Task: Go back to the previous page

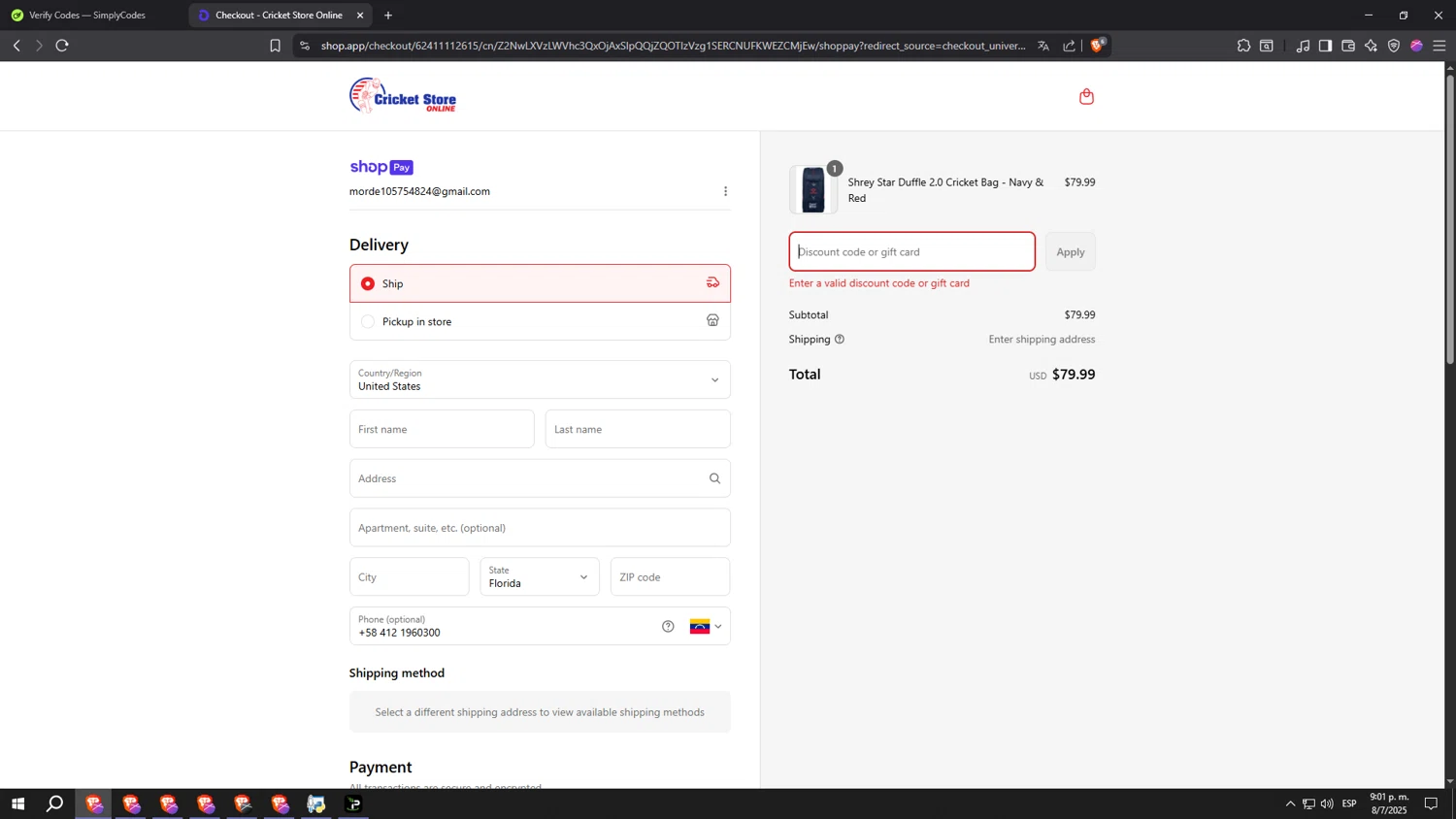Action: pyautogui.click(x=17, y=46)
